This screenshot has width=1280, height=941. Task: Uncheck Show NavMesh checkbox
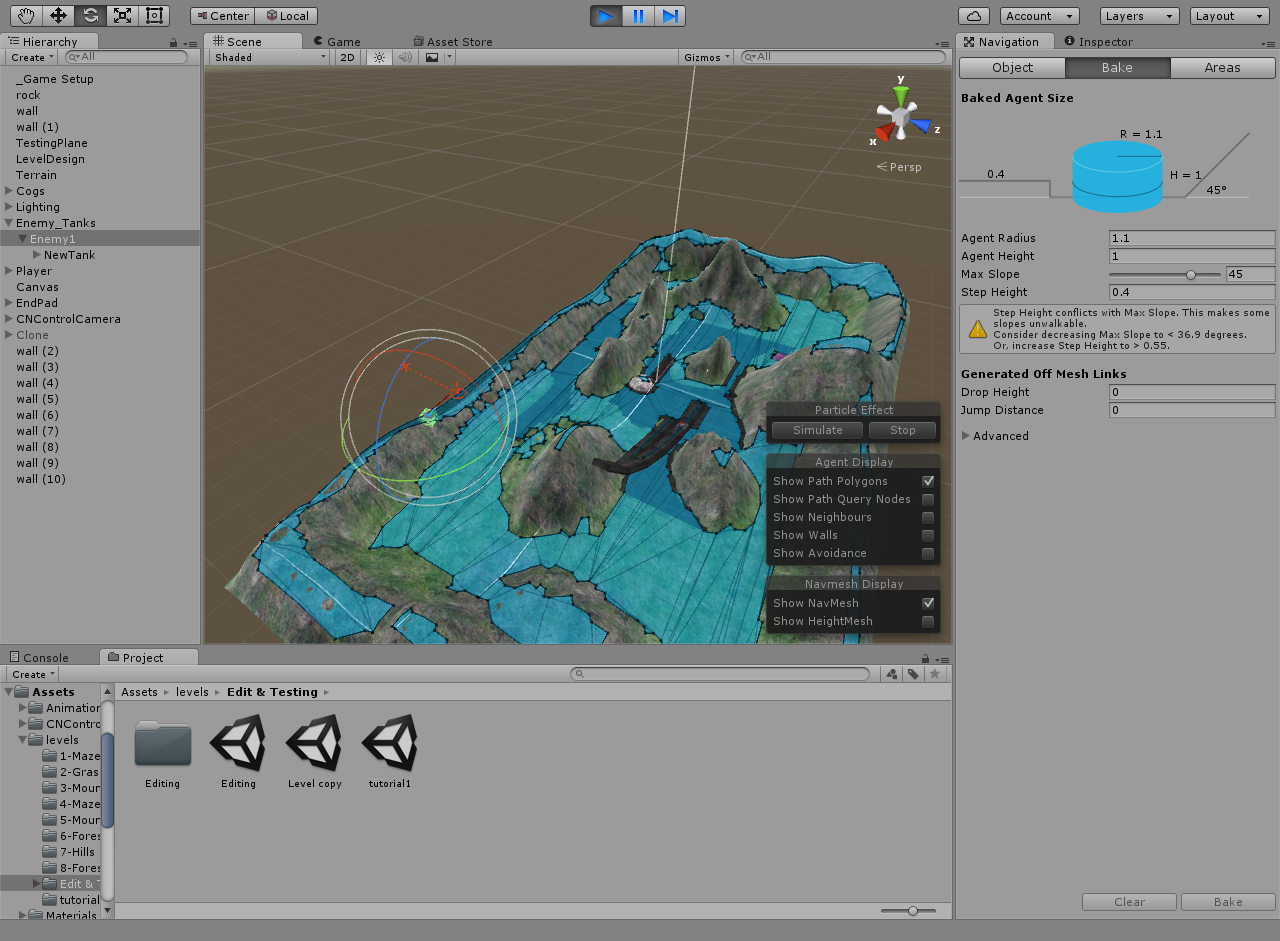[x=928, y=603]
